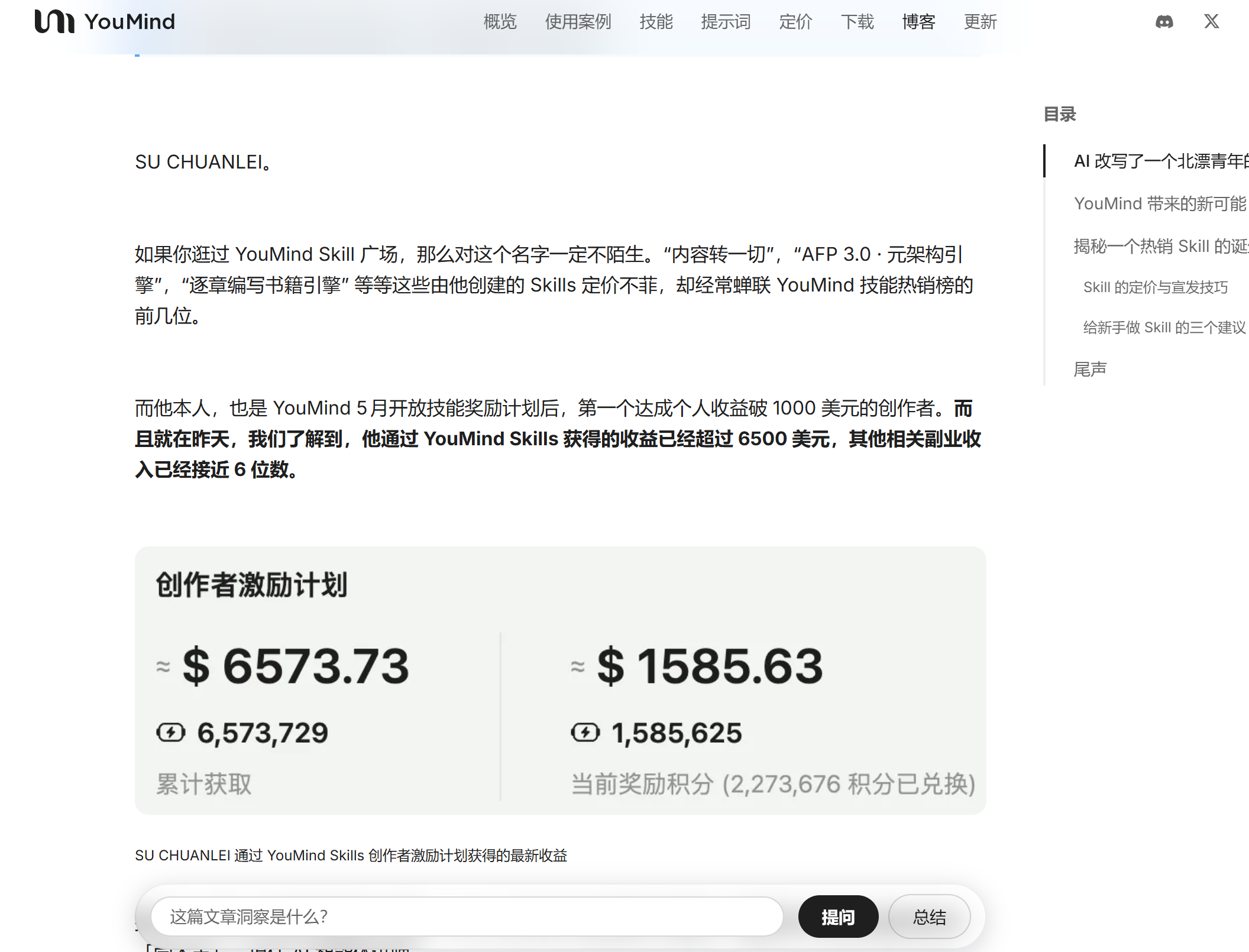Image resolution: width=1249 pixels, height=952 pixels.
Task: Open the 使用案例 nav item
Action: coord(578,22)
